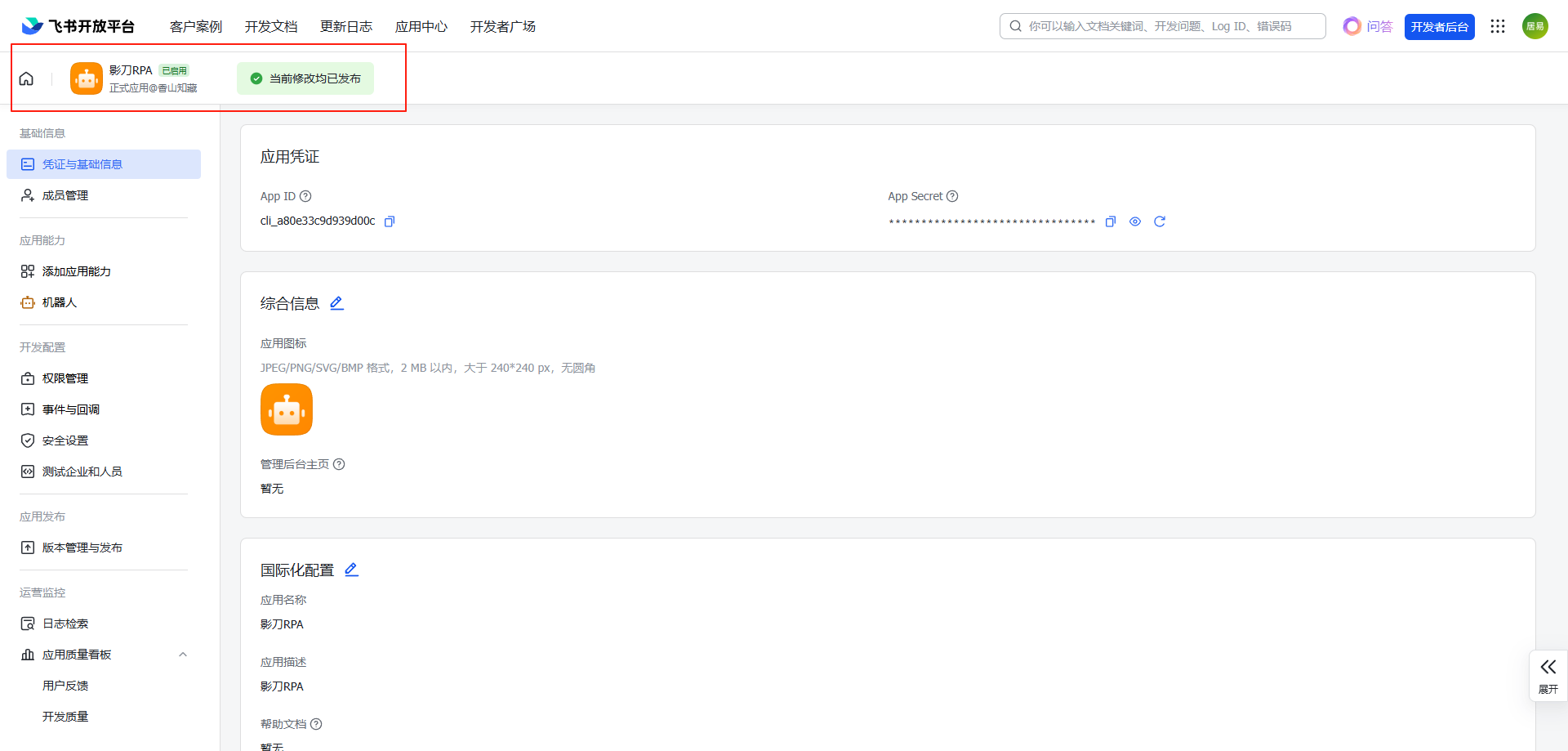Image resolution: width=1568 pixels, height=751 pixels.
Task: Reveal the App Secret with eye icon
Action: (1134, 221)
